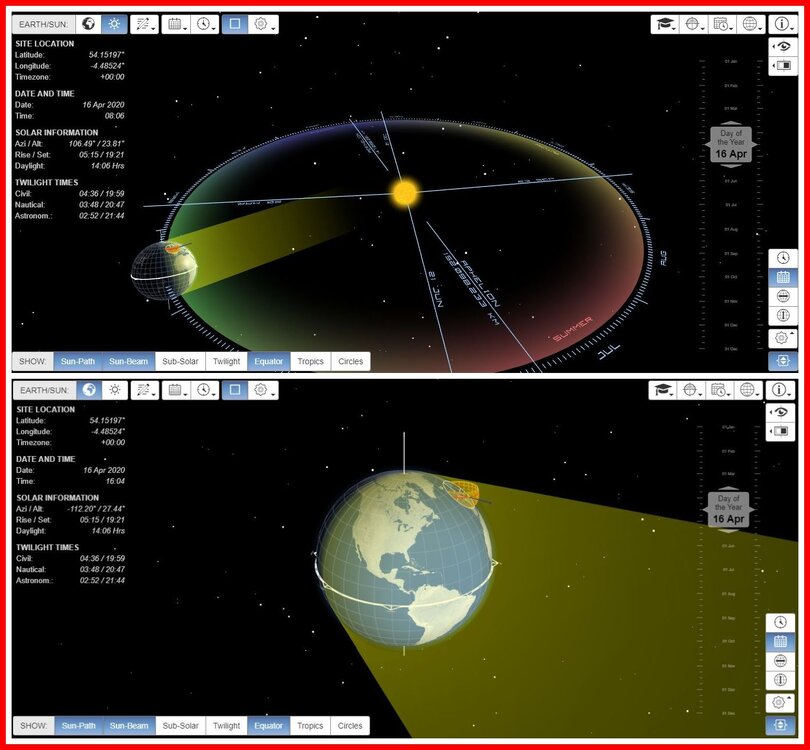Open the calendar date dropdown in the 08:06 toolbar

pos(176,24)
